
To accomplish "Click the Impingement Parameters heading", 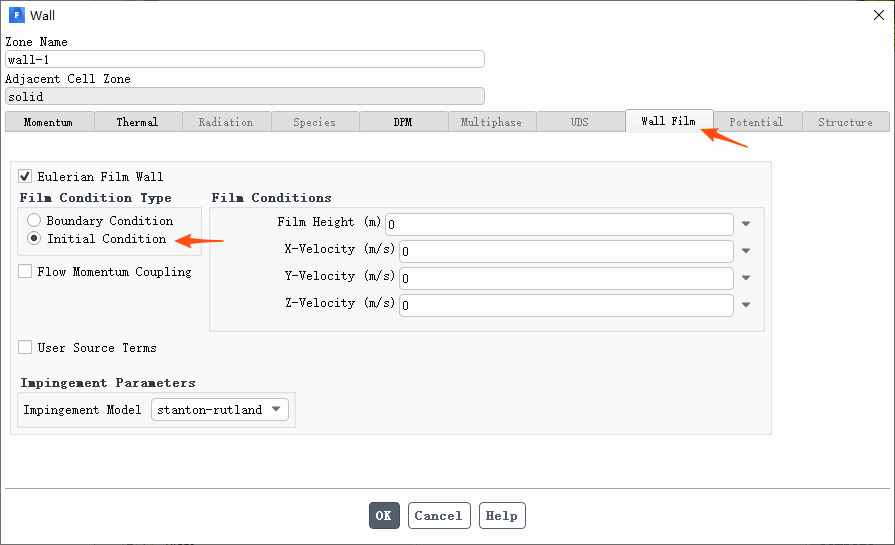I will click(x=108, y=382).
